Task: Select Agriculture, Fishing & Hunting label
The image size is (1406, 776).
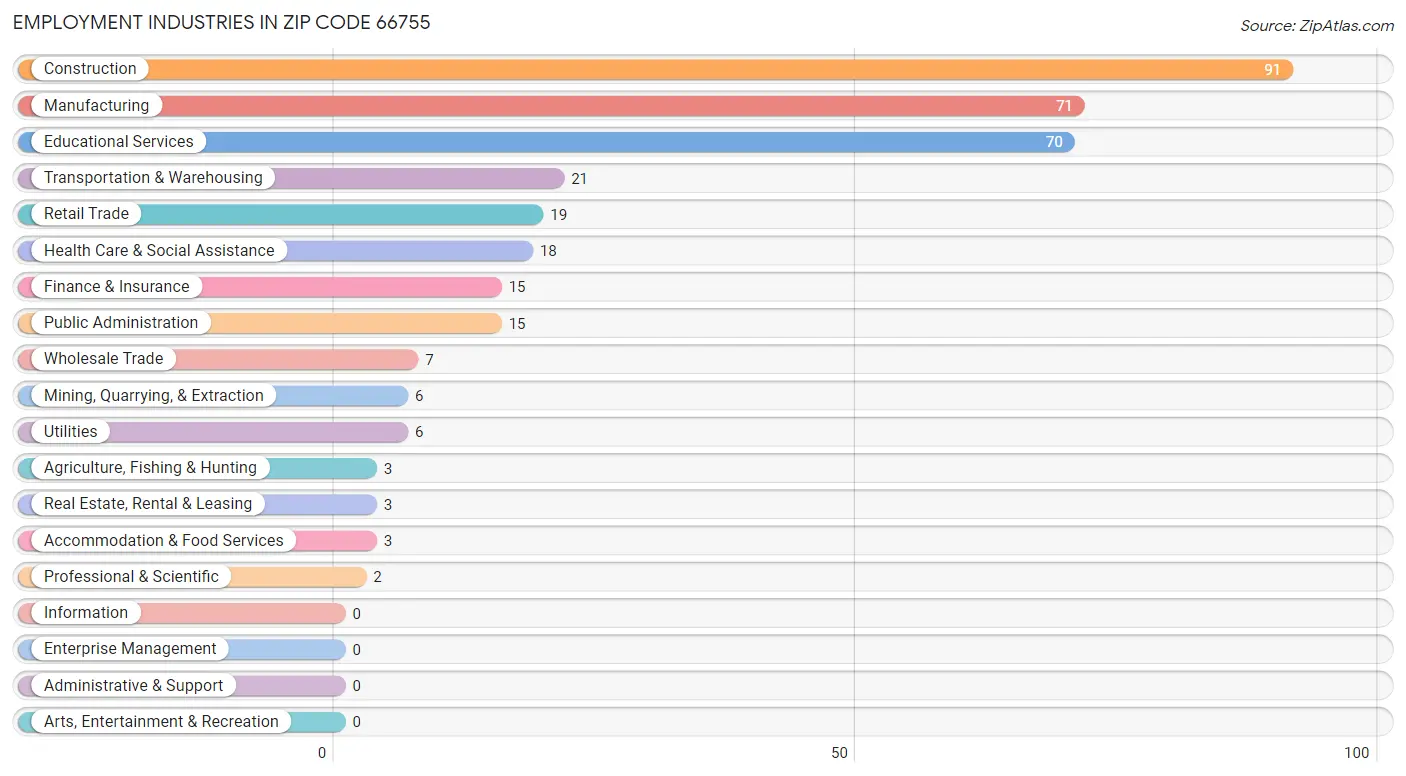Action: click(150, 467)
